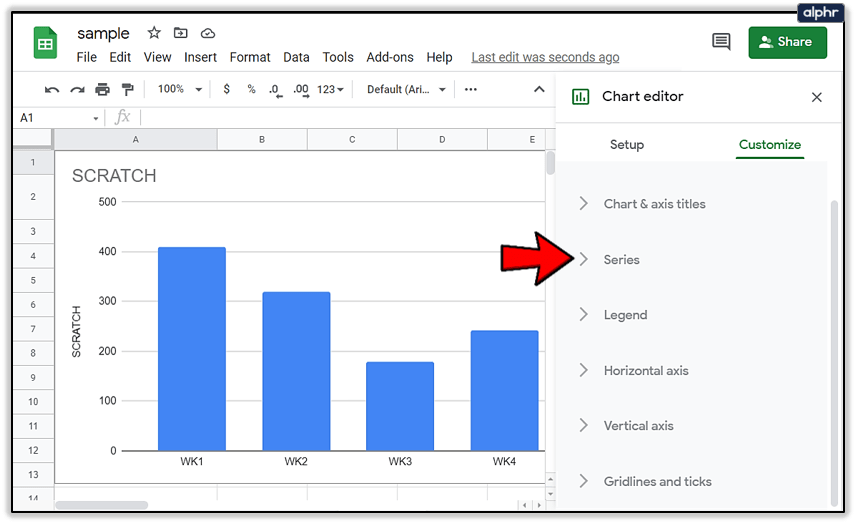This screenshot has width=856, height=524.
Task: Check the cloud save status icon
Action: click(x=207, y=34)
